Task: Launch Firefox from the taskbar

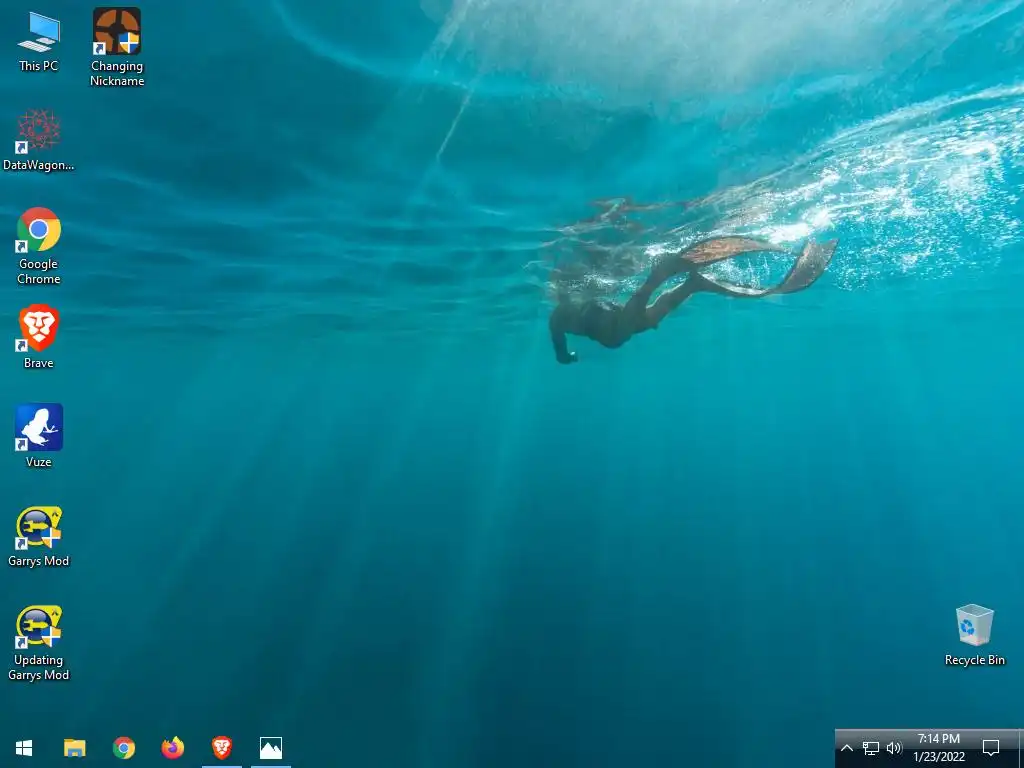Action: tap(172, 748)
